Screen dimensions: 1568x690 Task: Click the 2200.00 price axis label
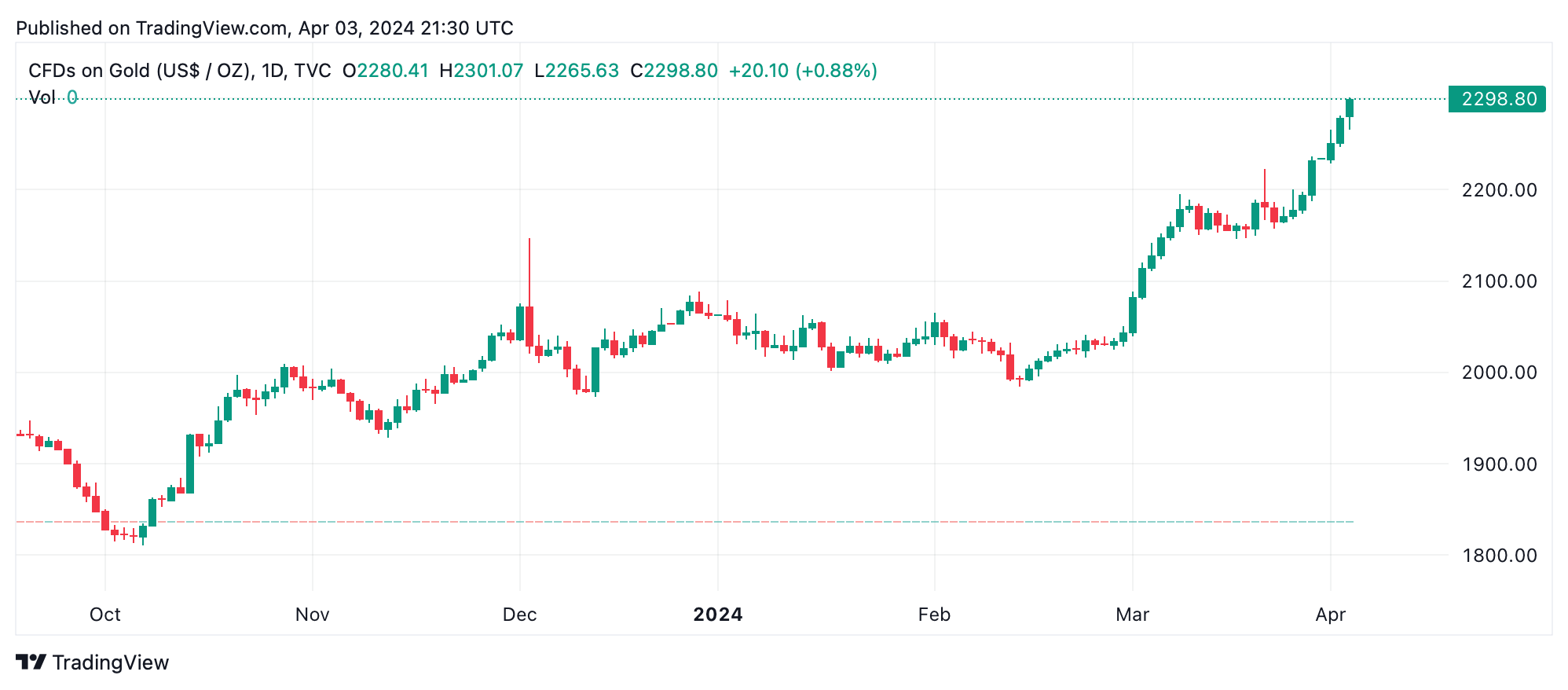(1499, 190)
